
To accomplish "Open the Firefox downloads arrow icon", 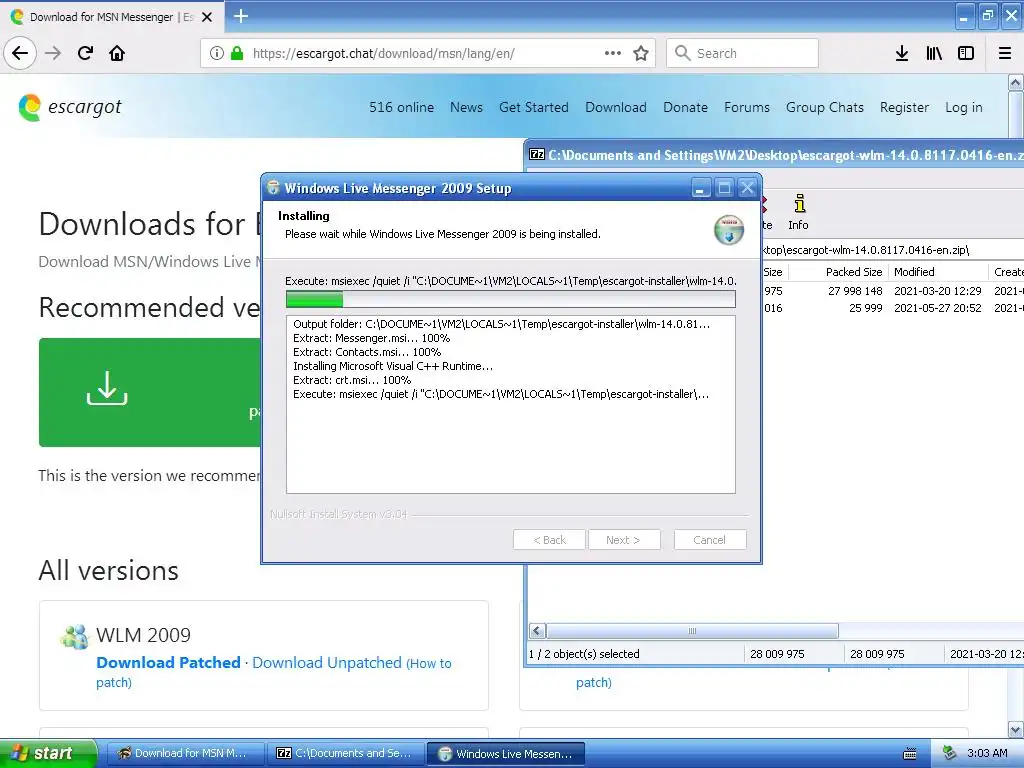I will pyautogui.click(x=902, y=53).
